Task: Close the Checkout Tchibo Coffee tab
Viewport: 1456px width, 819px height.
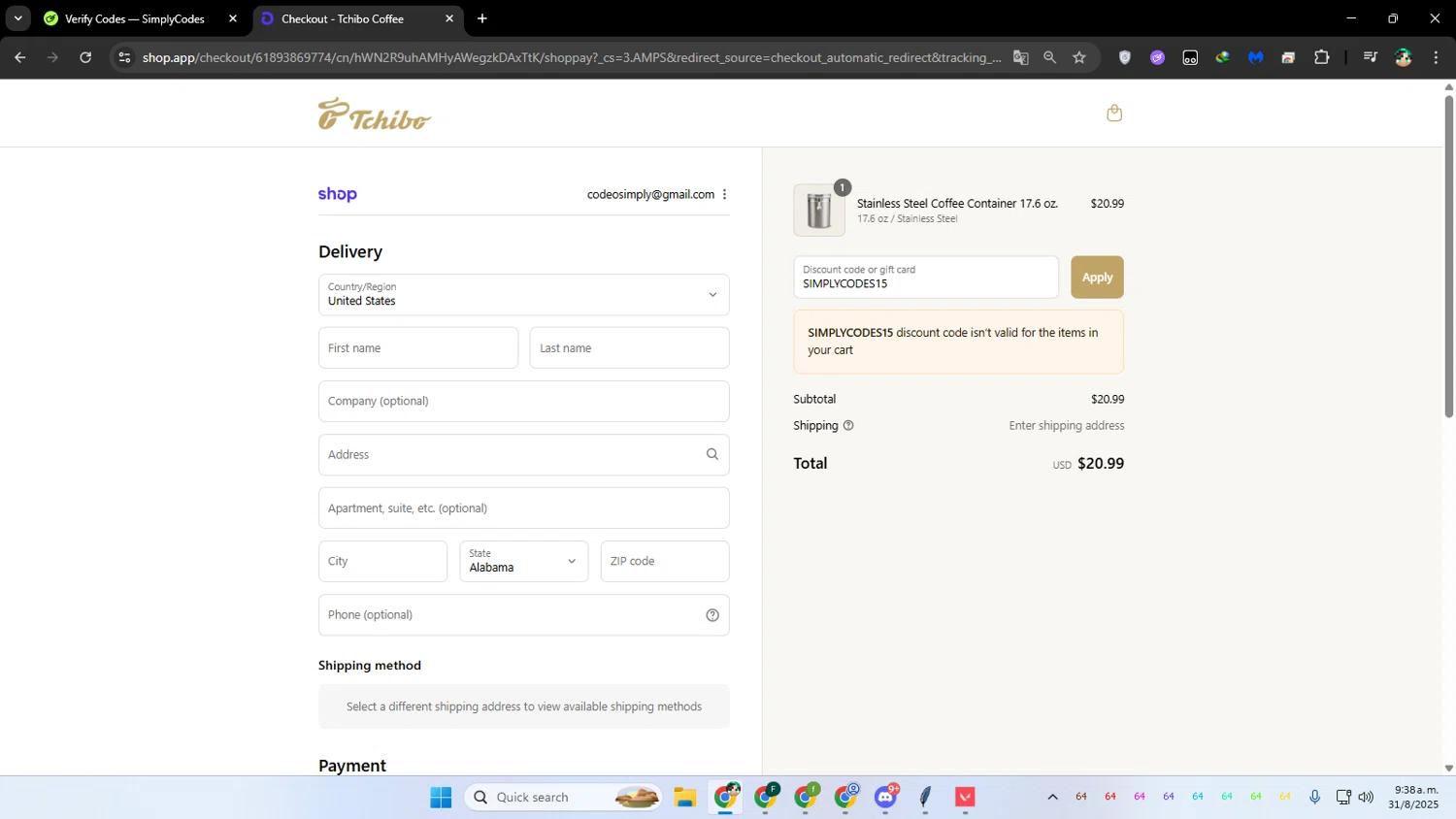Action: pyautogui.click(x=449, y=18)
